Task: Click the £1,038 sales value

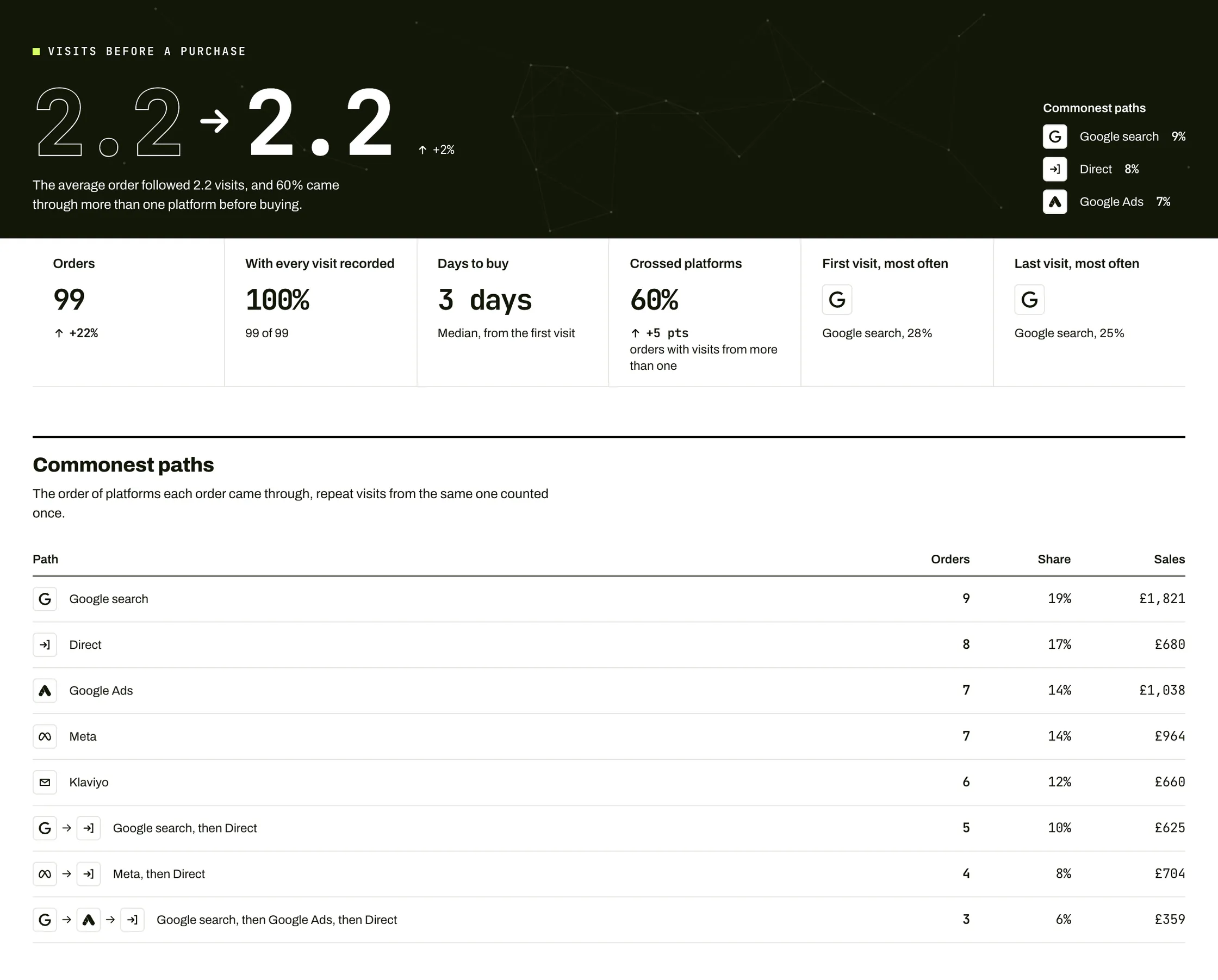Action: [1162, 690]
